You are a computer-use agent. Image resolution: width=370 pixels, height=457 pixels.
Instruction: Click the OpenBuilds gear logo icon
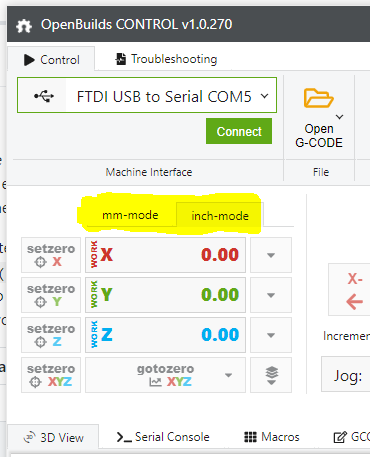click(x=24, y=26)
